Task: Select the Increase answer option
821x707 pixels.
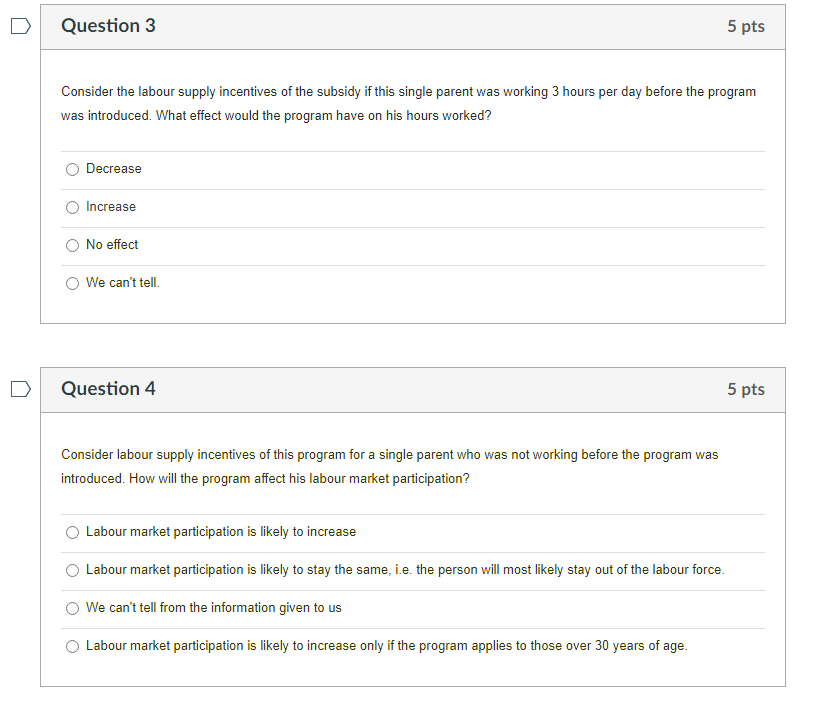Action: (72, 207)
